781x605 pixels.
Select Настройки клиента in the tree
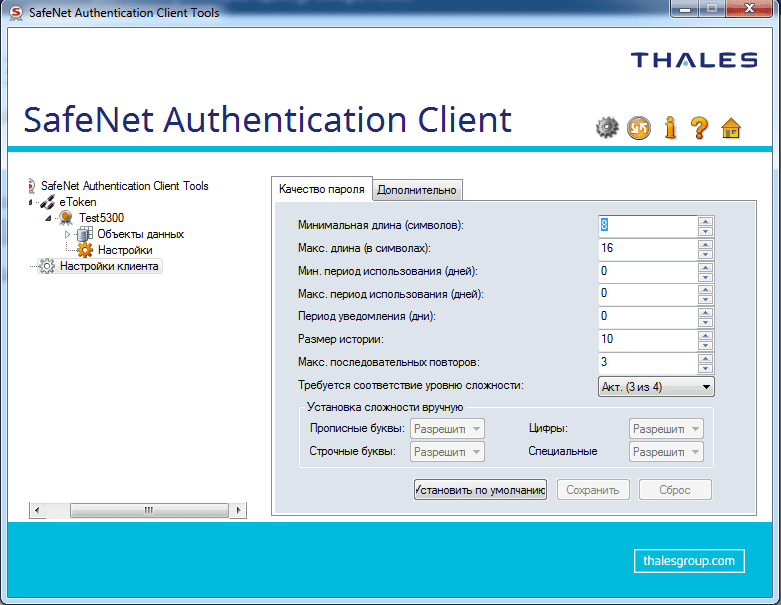click(109, 266)
